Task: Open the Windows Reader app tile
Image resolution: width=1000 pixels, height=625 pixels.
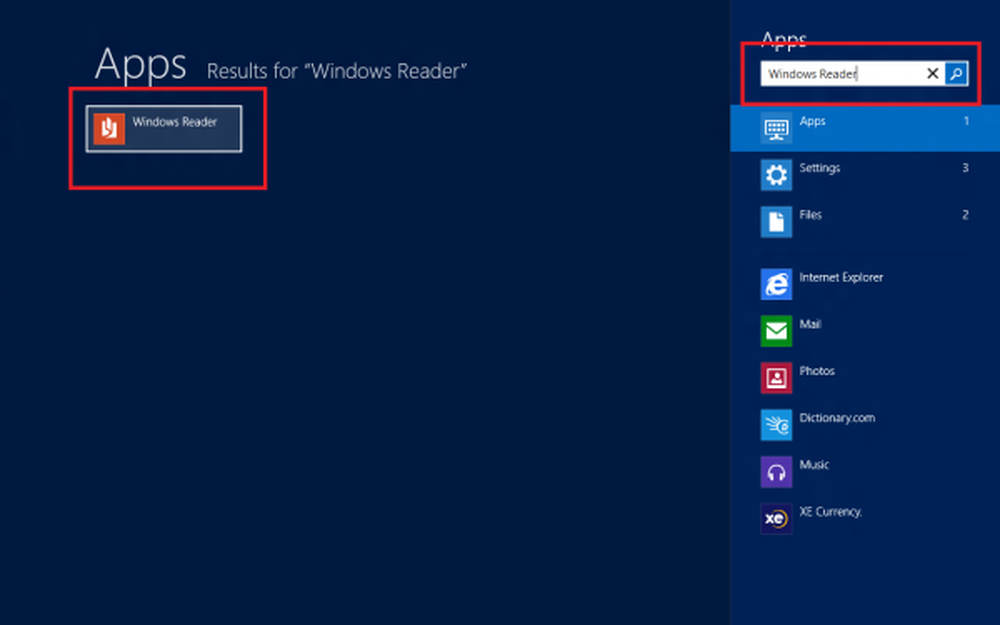Action: [164, 129]
